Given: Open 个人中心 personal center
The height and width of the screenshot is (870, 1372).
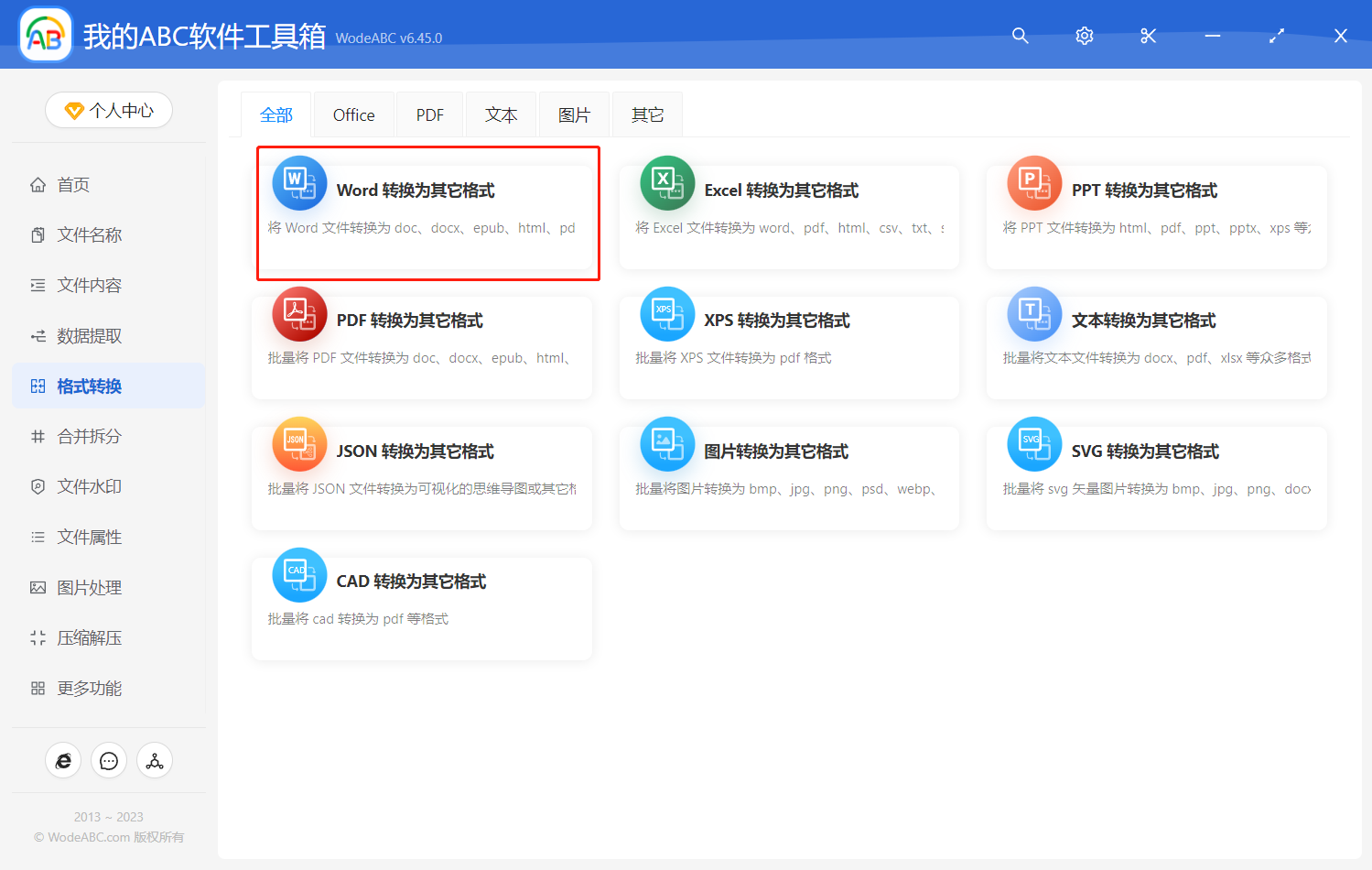Looking at the screenshot, I should coord(108,109).
